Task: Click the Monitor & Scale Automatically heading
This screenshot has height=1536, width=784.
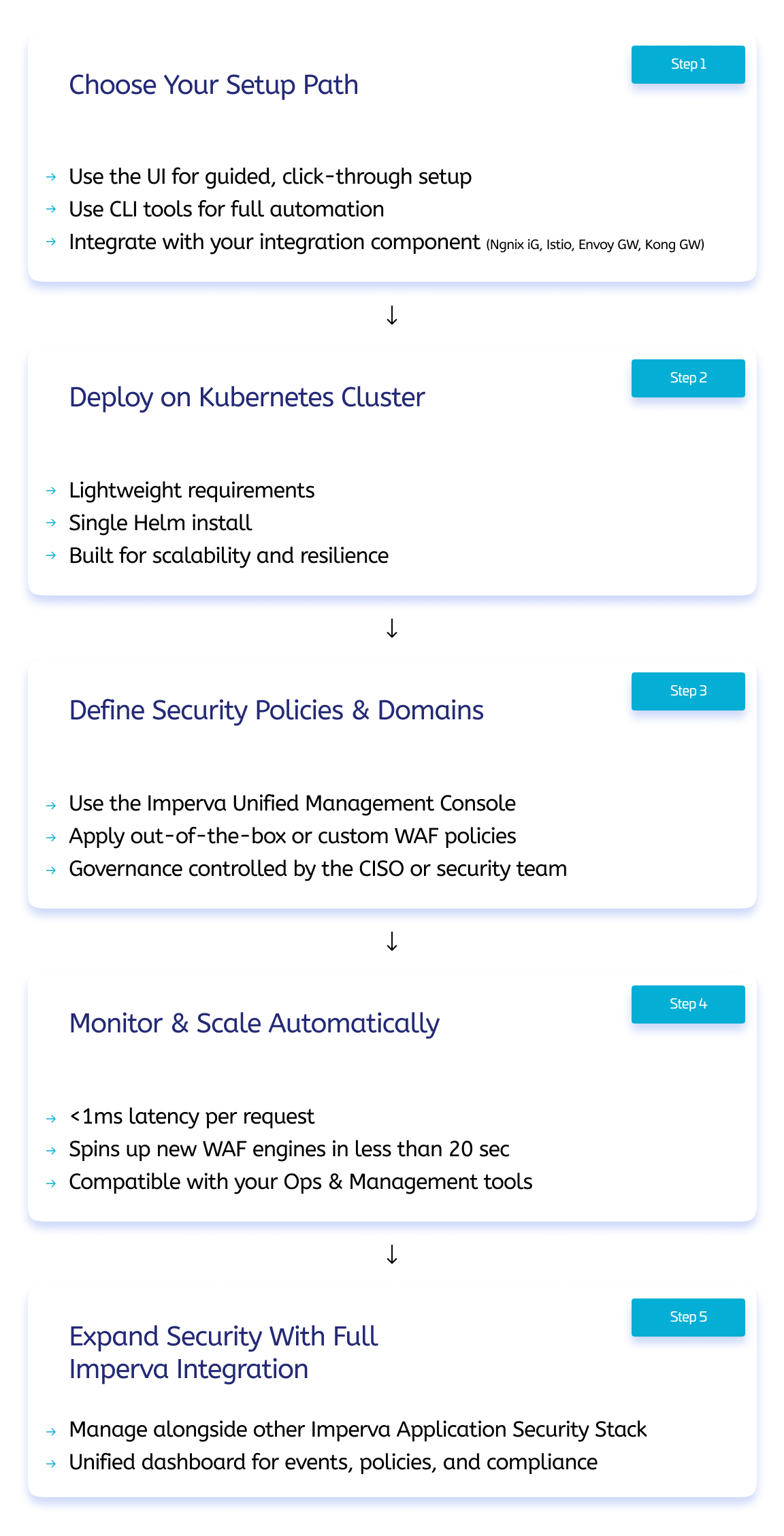Action: pyautogui.click(x=255, y=1024)
